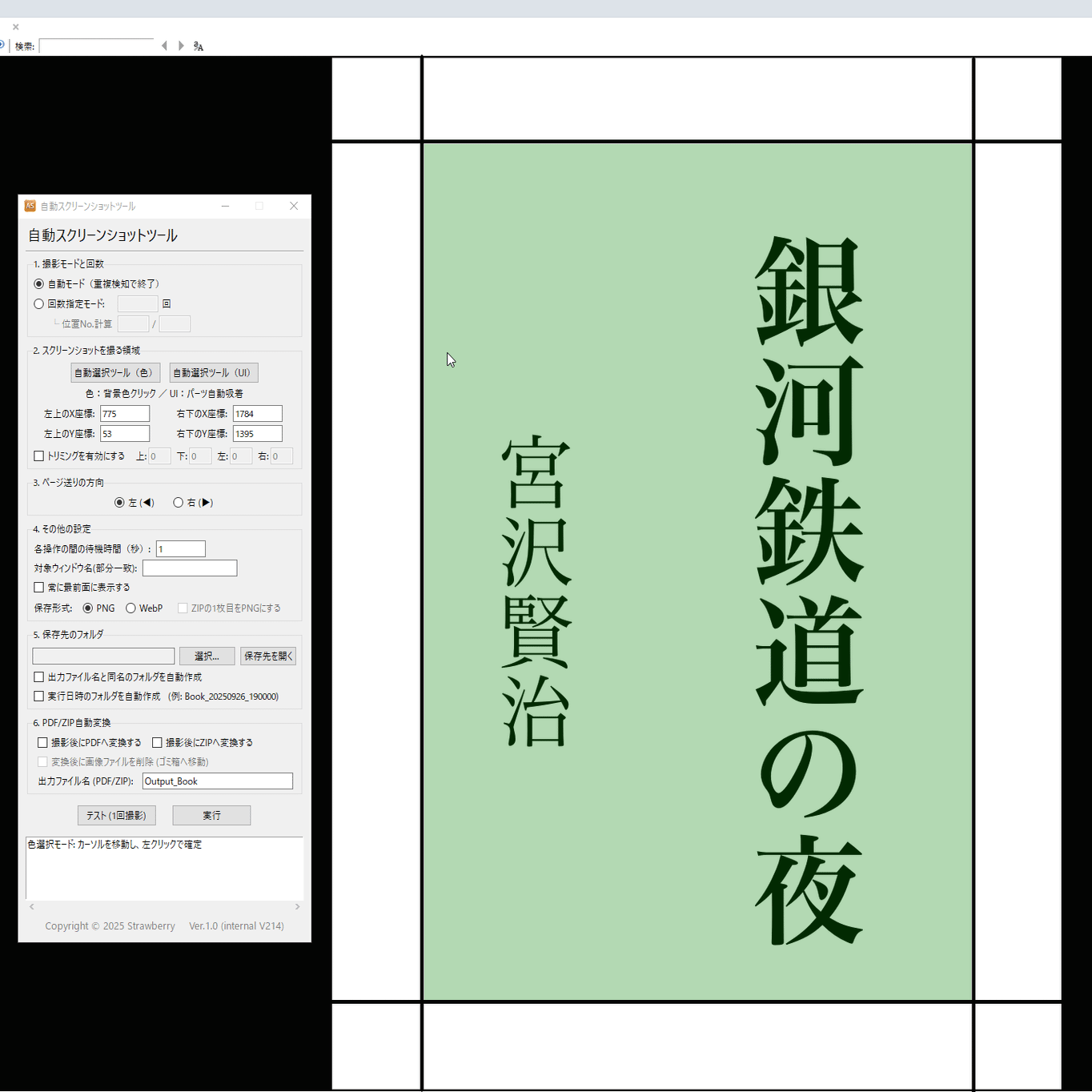The width and height of the screenshot is (1092, 1092).
Task: Click 保存先を開く button
Action: coord(268,656)
